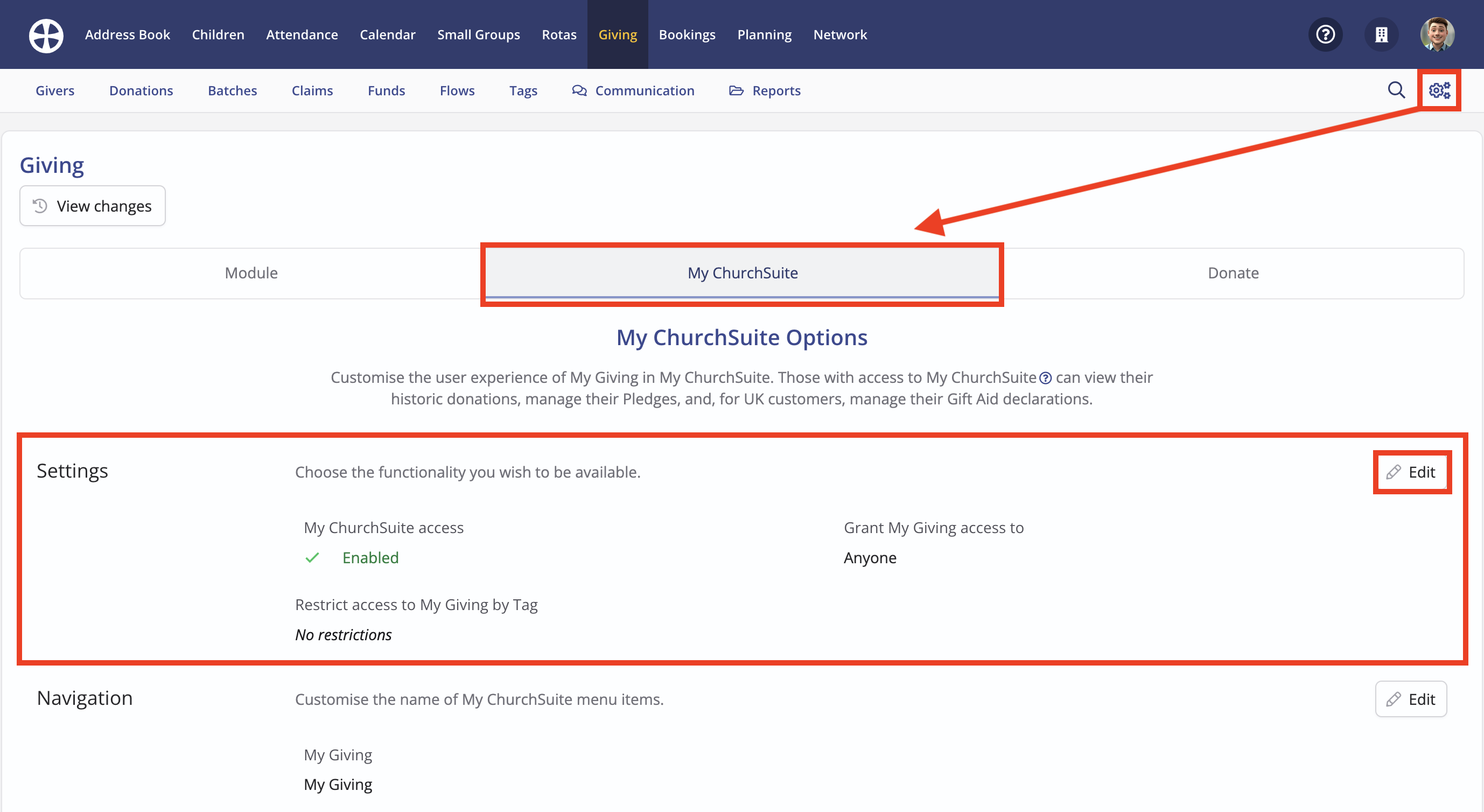This screenshot has height=812, width=1484.
Task: Open Small Groups module
Action: click(x=478, y=34)
